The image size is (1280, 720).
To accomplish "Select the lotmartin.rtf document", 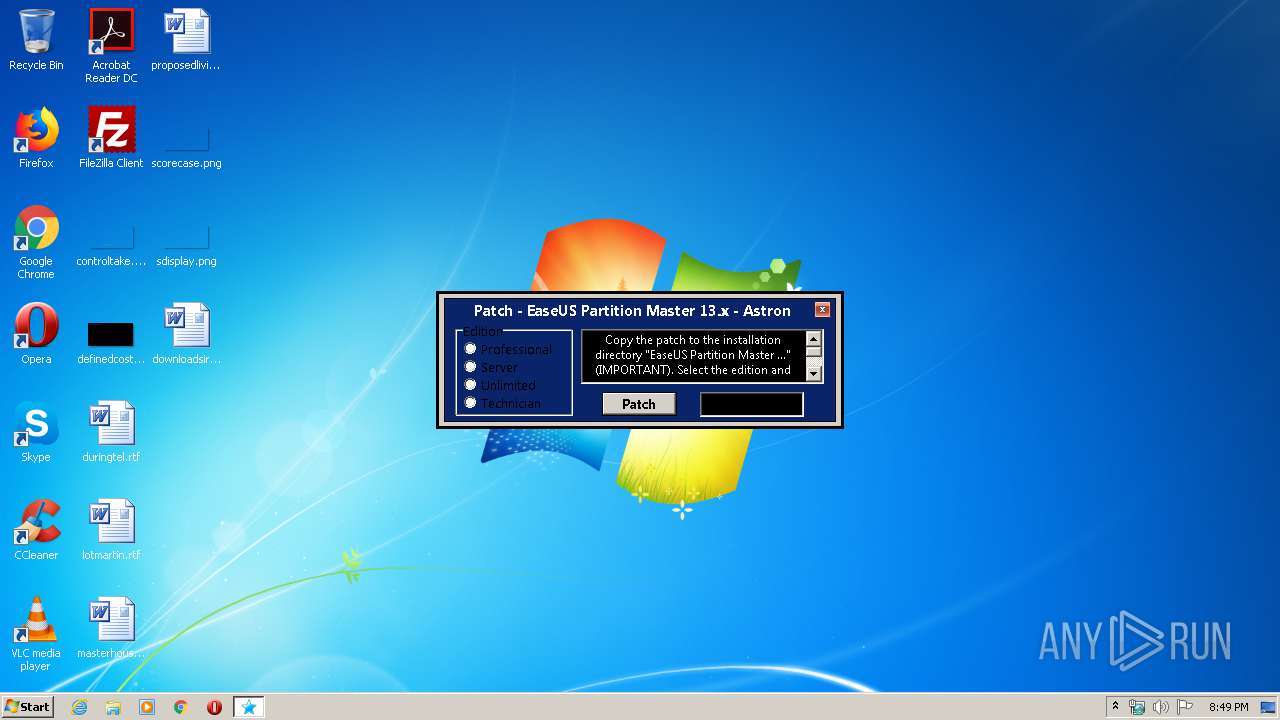I will pos(111,530).
